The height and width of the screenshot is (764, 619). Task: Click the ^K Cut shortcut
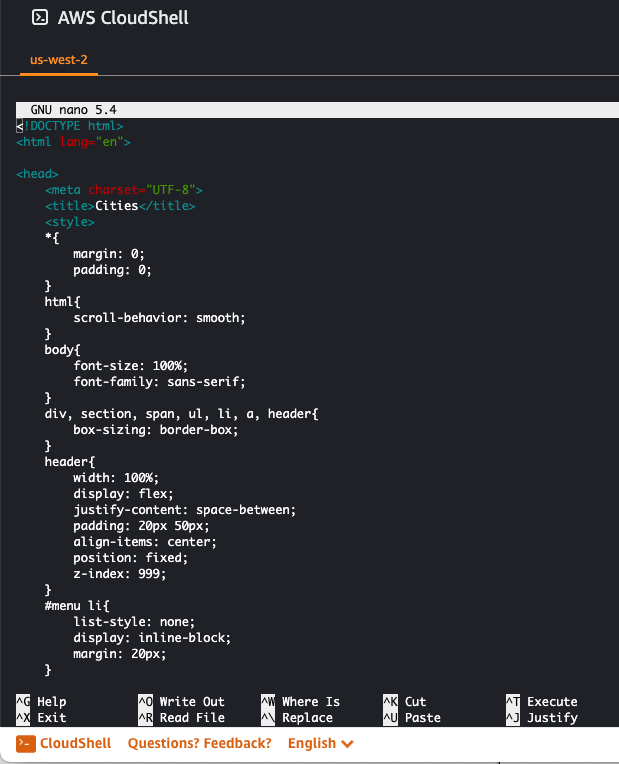[405, 702]
